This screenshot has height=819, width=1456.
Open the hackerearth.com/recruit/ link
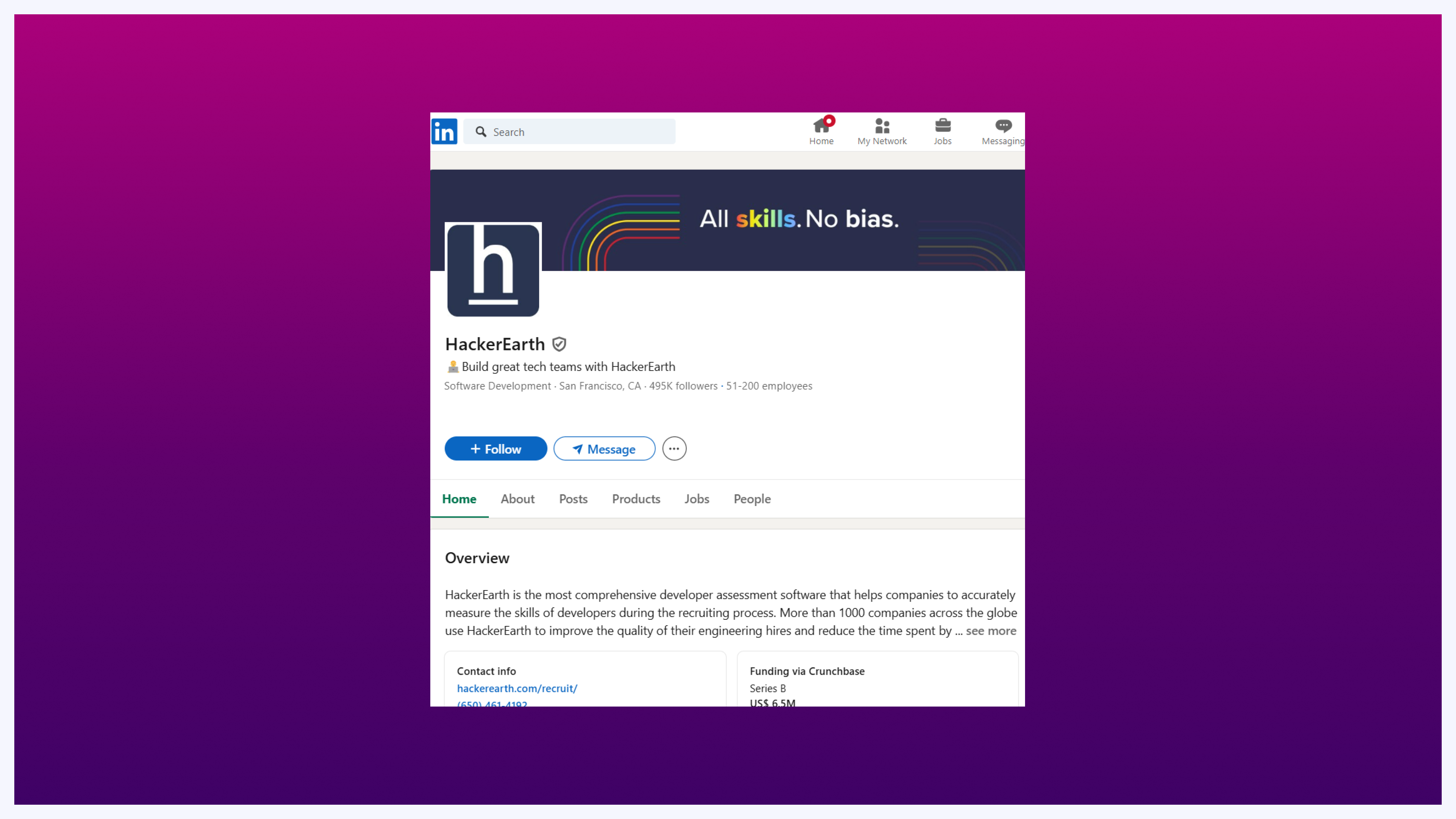[x=517, y=688]
